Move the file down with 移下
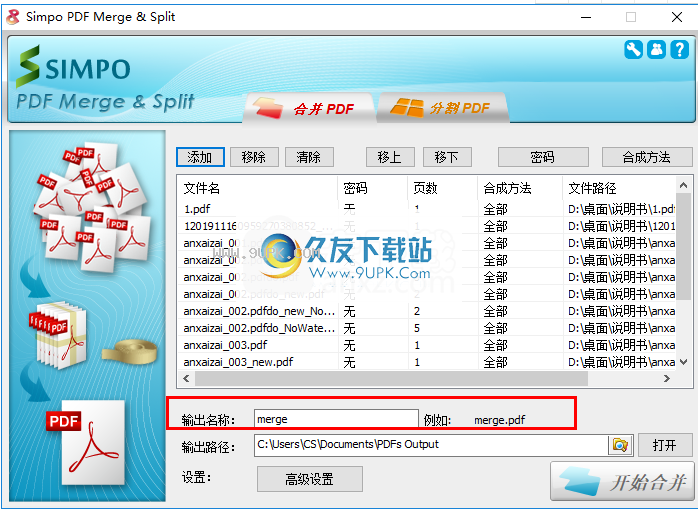The image size is (698, 512). [x=447, y=157]
